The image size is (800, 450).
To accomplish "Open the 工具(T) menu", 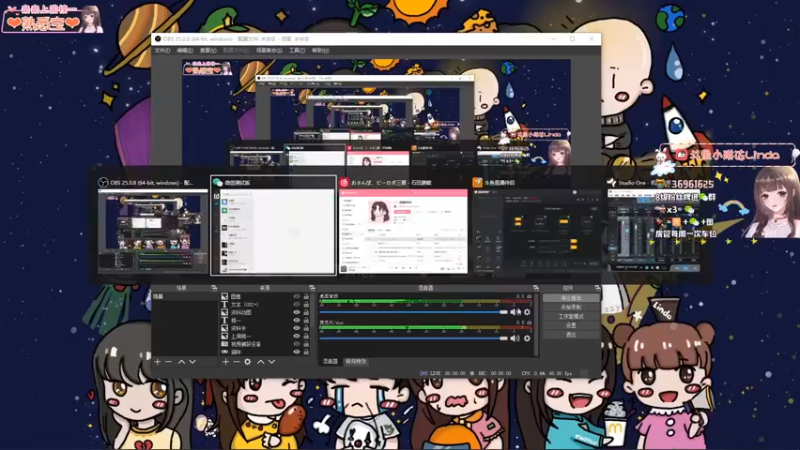I will coord(297,51).
